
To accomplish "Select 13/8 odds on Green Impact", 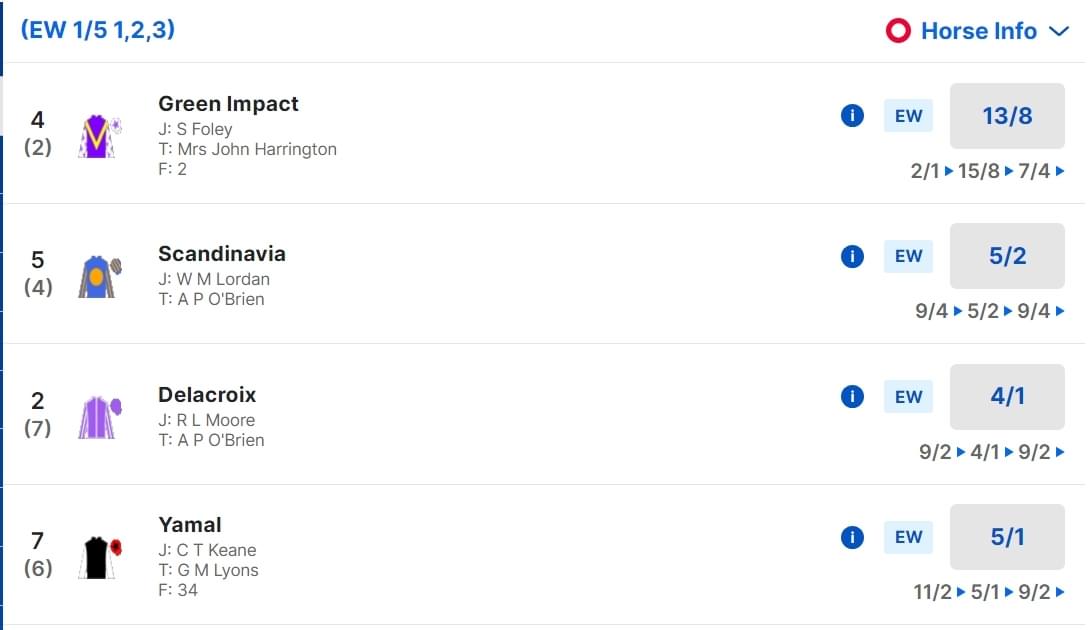I will click(1007, 116).
